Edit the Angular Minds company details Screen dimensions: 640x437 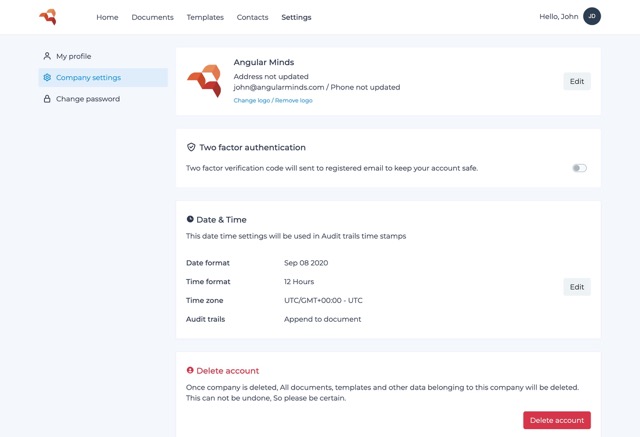[x=576, y=81]
